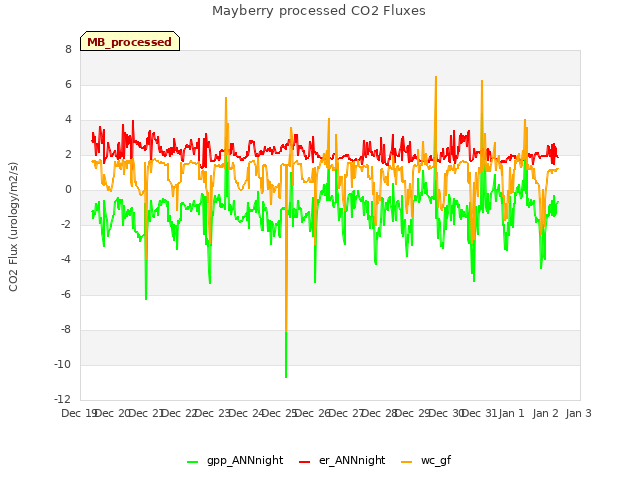The image size is (640, 480).
Task: Click the MB_processed annotation label
Action: pos(130,42)
